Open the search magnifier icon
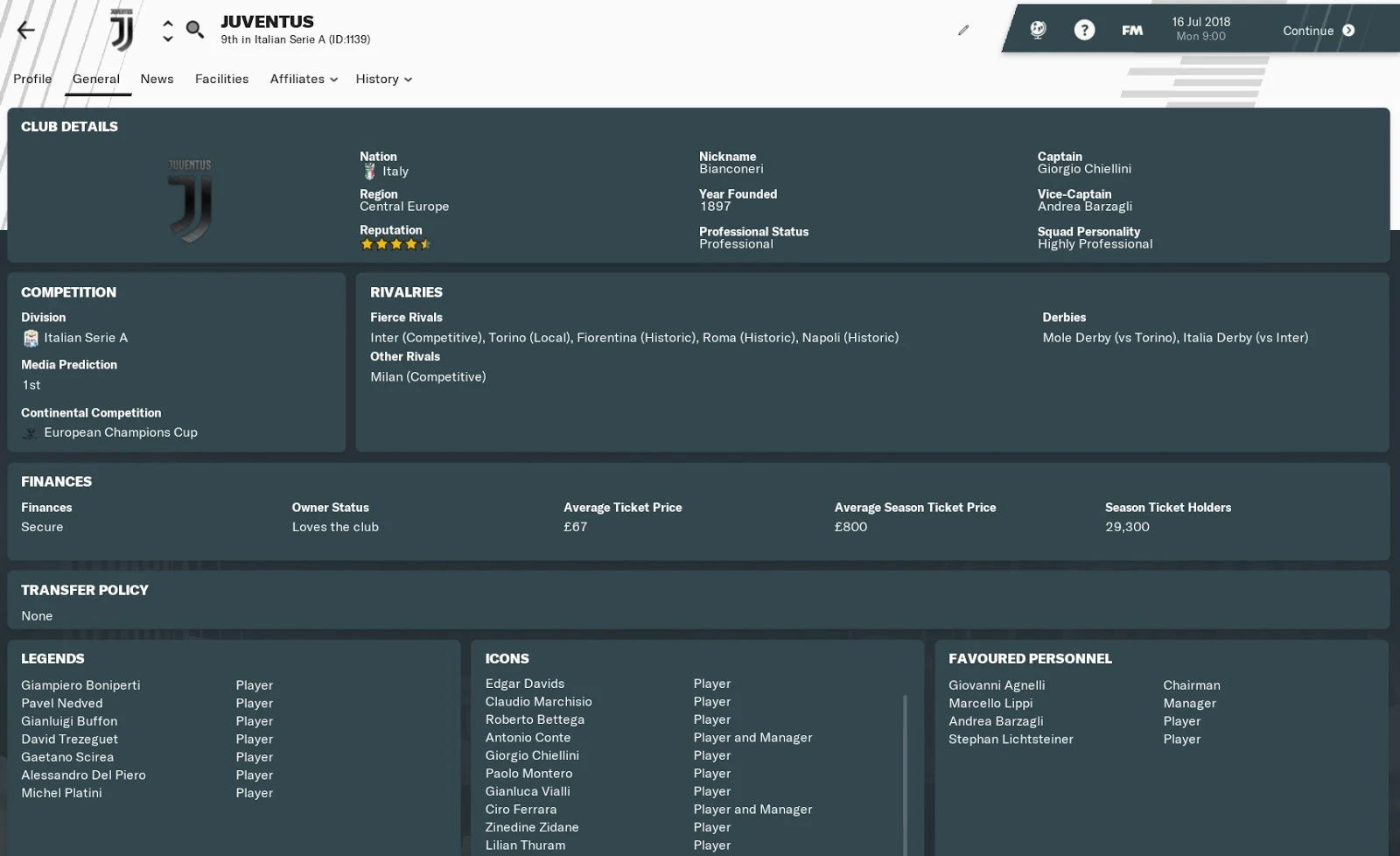1400x856 pixels. point(195,30)
